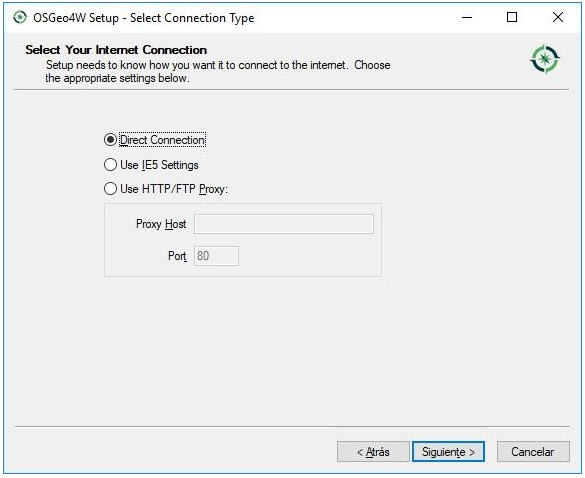Click the blank area below the proxy settings
Screen dimensions: 585x478
click(x=291, y=351)
